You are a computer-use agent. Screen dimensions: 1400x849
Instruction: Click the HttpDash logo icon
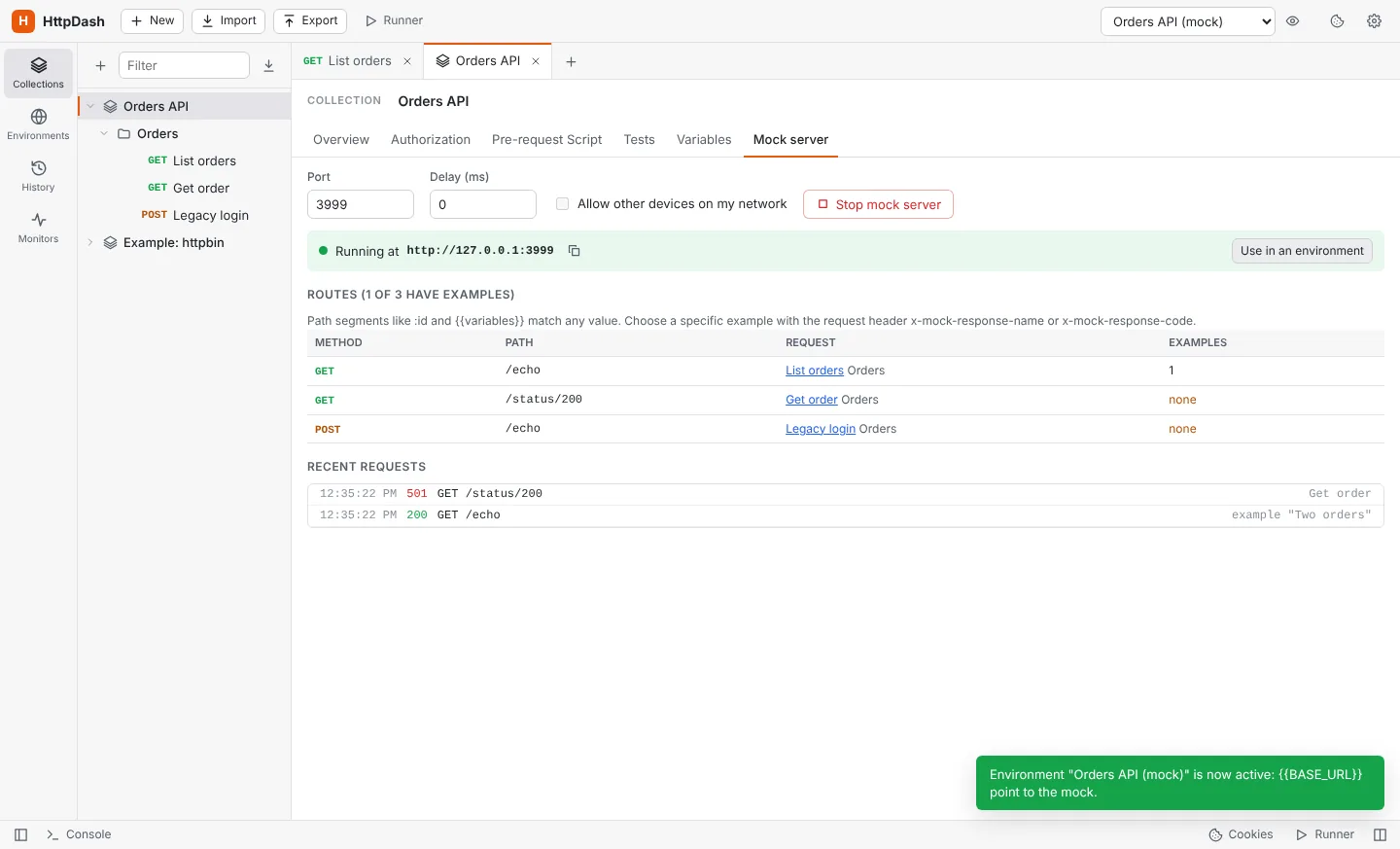point(23,20)
